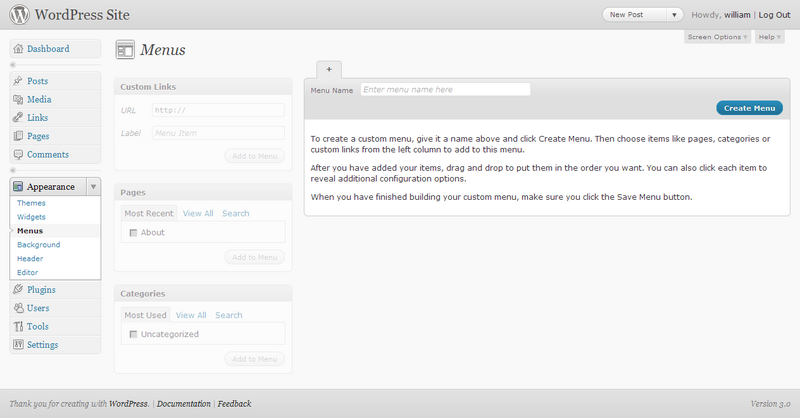Click the Links chain icon

(18, 117)
